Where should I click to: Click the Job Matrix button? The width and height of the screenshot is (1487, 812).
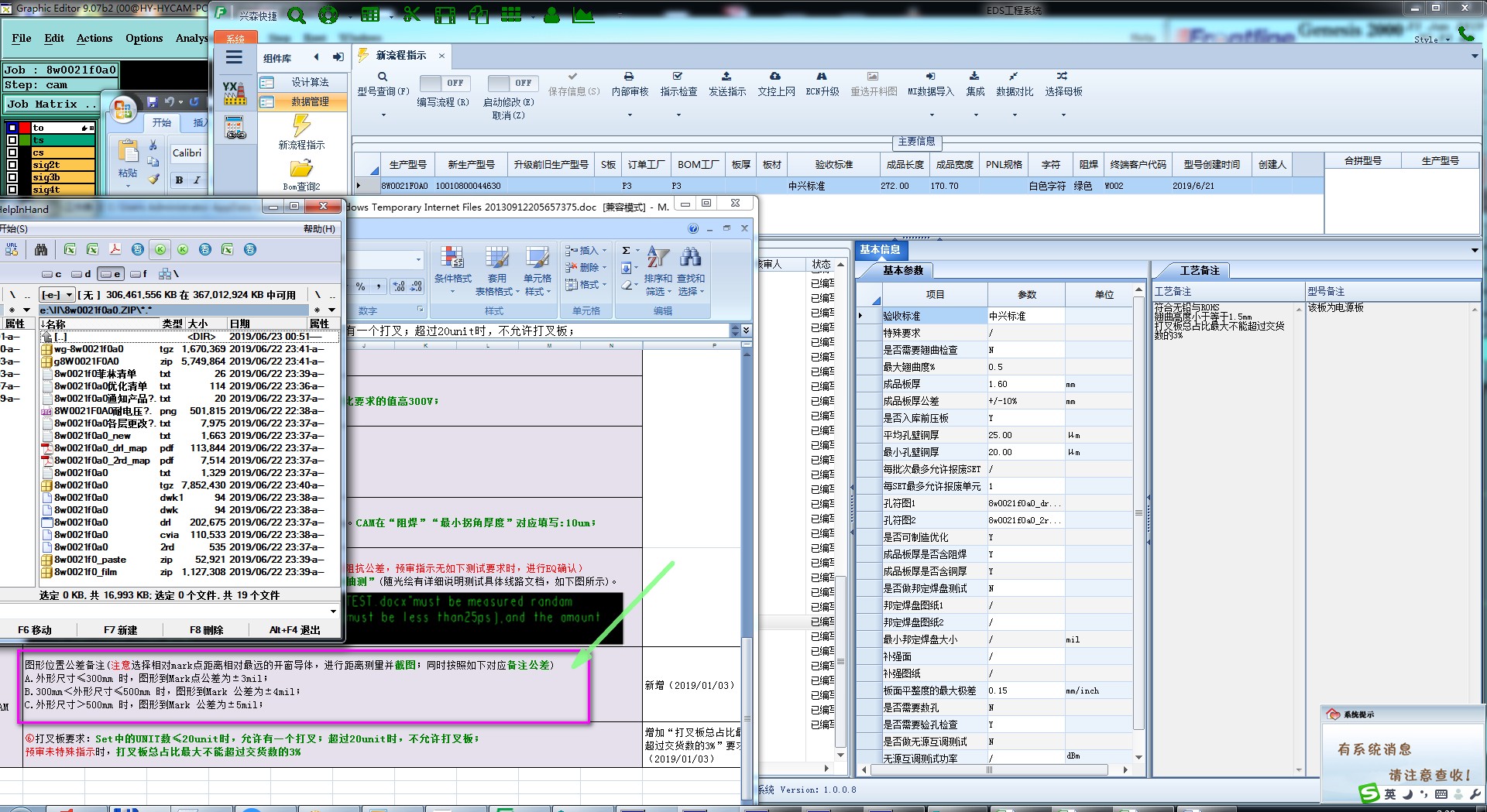[53, 104]
